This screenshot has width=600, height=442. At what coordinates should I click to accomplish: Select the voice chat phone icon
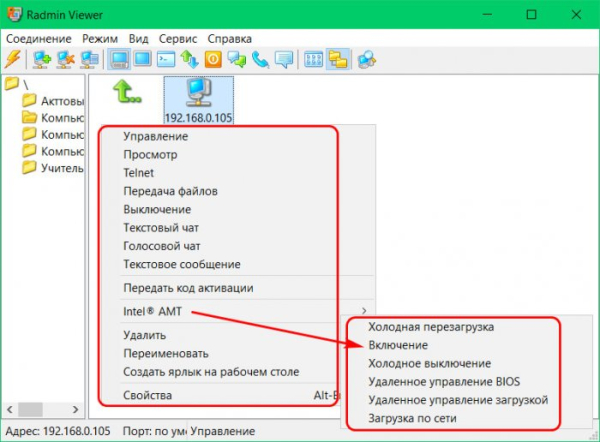tap(260, 60)
